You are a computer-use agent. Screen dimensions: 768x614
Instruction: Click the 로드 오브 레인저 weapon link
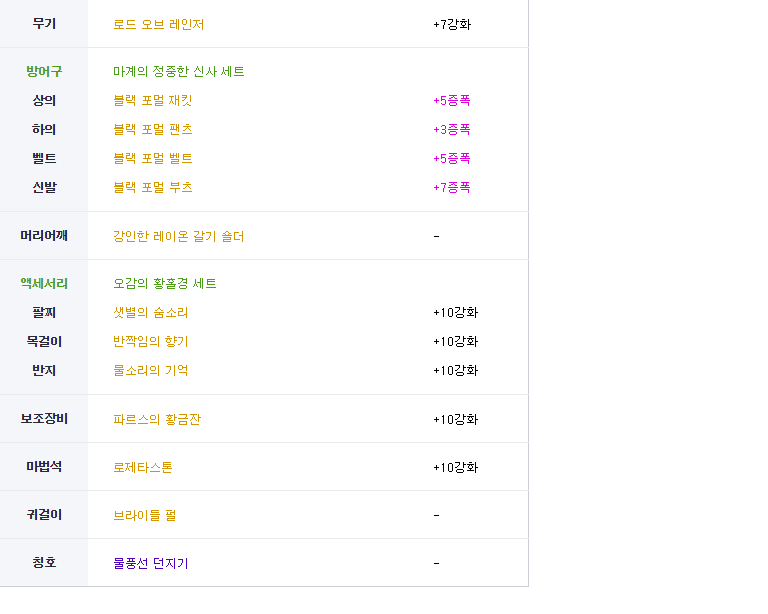[x=159, y=24]
